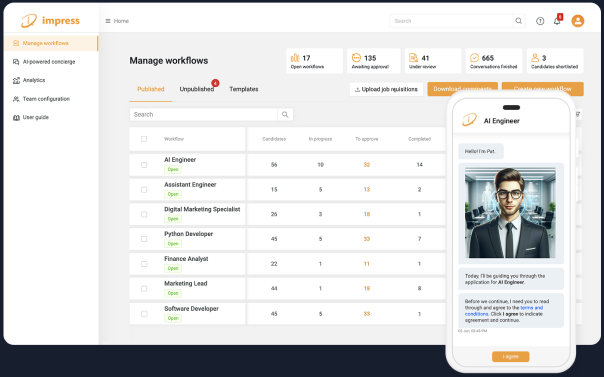
Task: Click the Create new workflow button
Action: coord(542,89)
